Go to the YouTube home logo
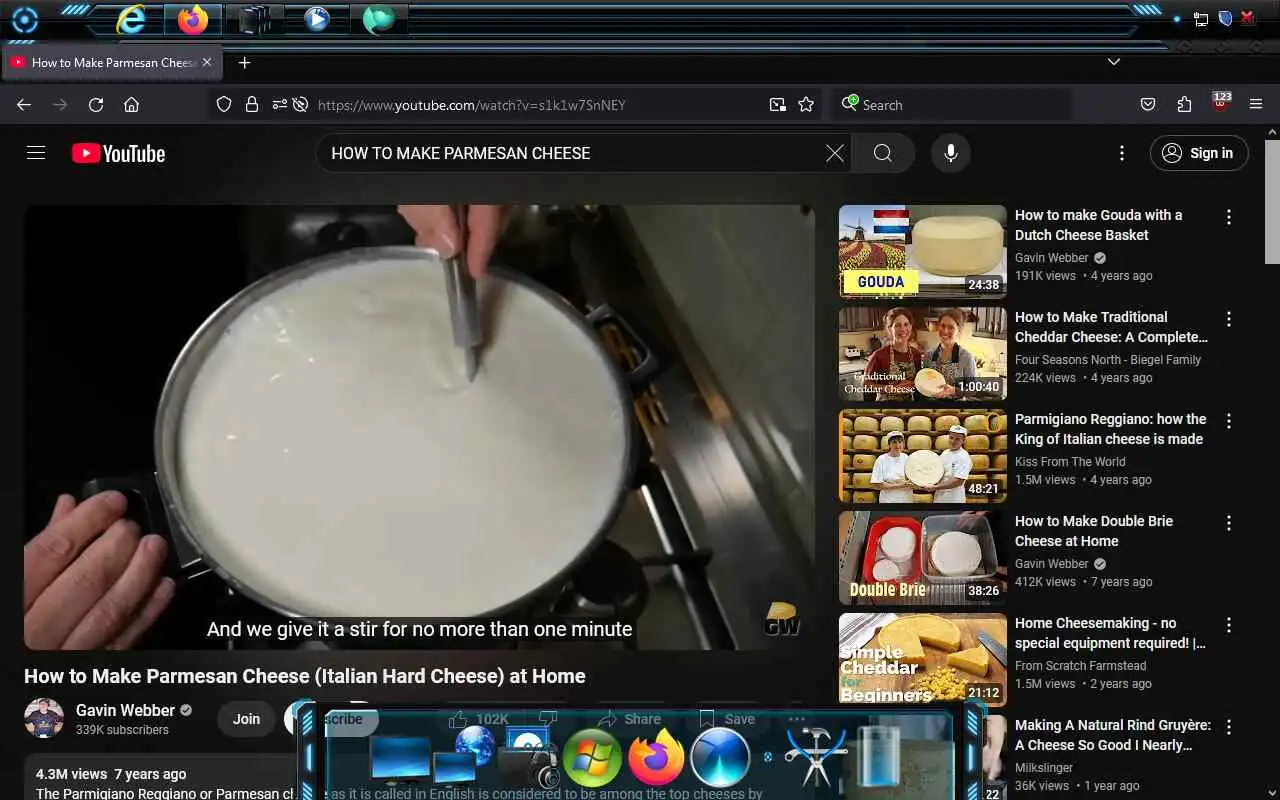 118,153
